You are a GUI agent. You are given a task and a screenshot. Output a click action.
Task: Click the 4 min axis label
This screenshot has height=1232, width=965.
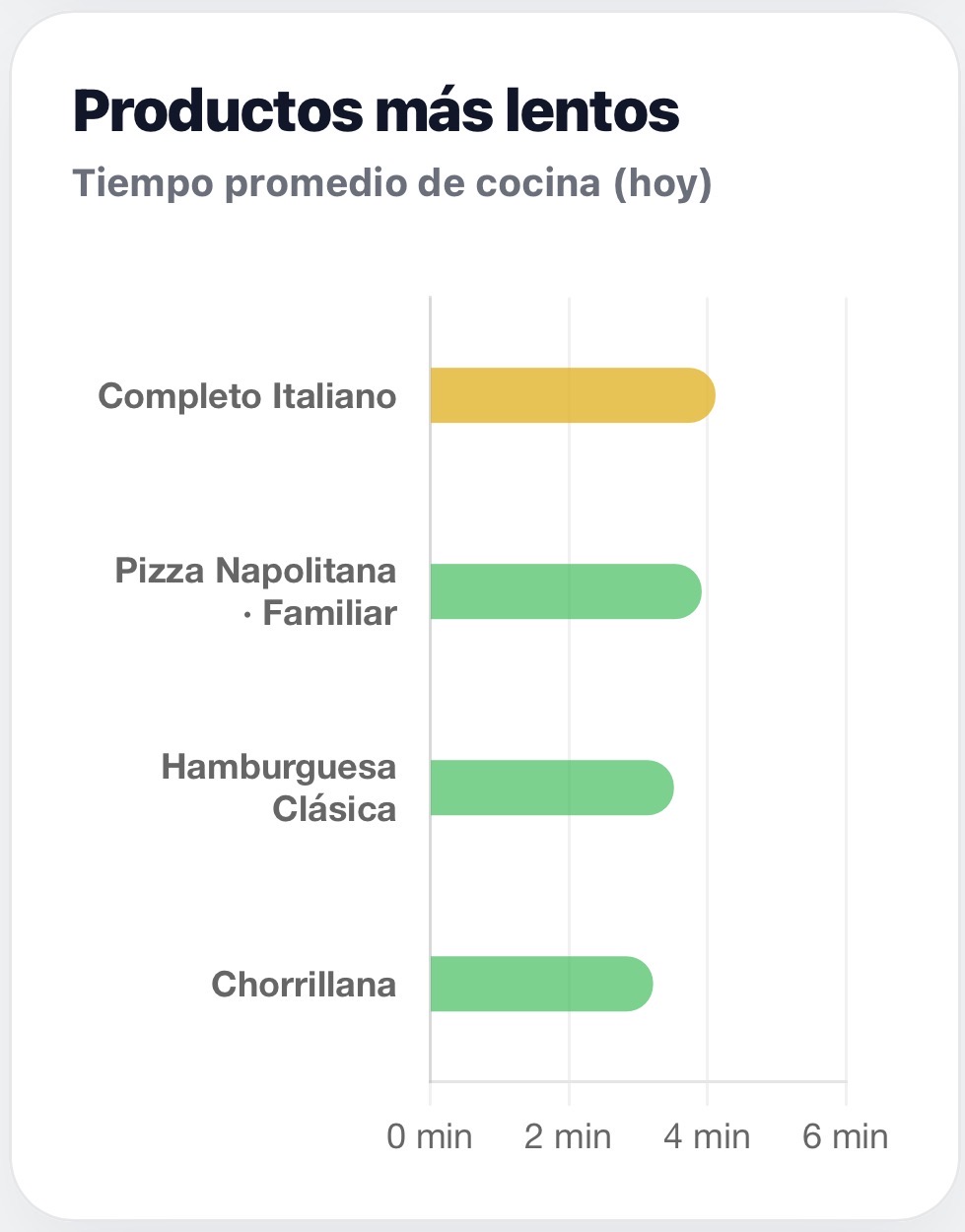point(707,1136)
